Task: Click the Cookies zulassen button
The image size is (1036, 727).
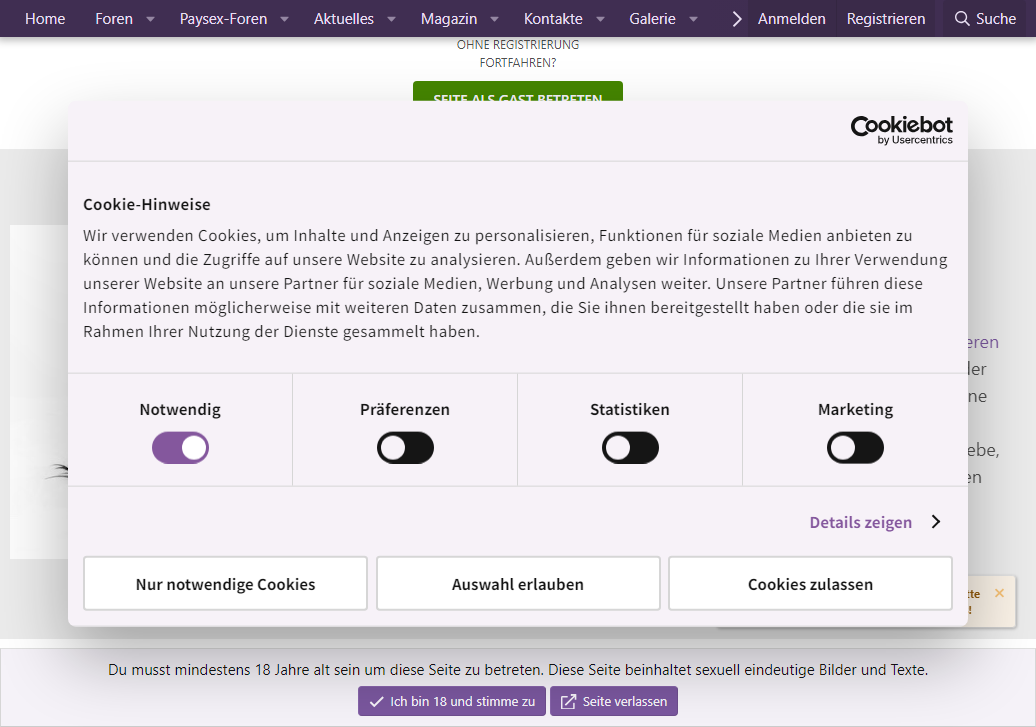Action: click(810, 584)
